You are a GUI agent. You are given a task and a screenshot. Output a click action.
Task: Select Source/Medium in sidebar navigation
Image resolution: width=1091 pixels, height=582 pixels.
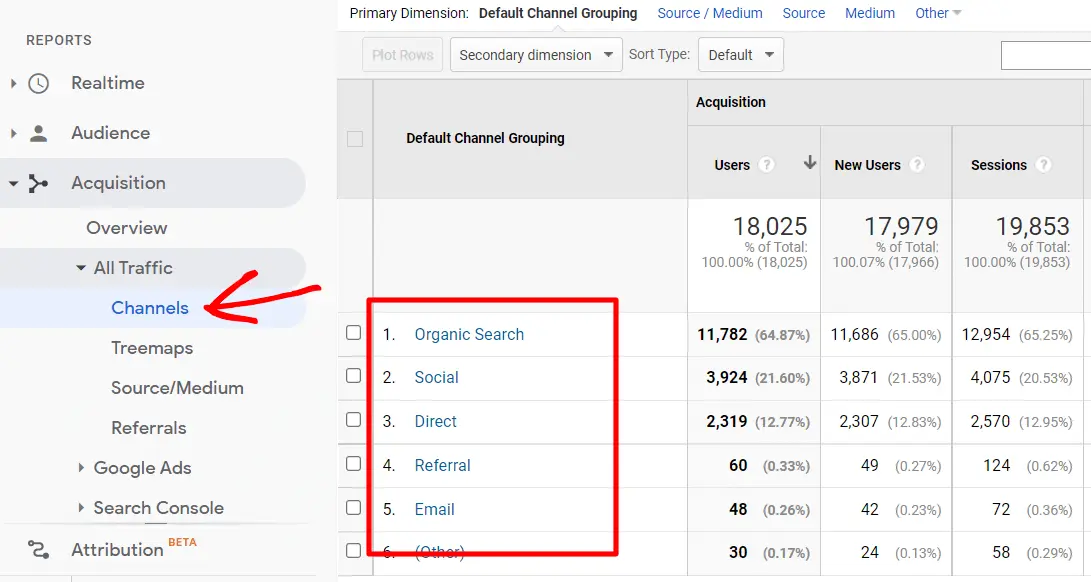point(177,388)
